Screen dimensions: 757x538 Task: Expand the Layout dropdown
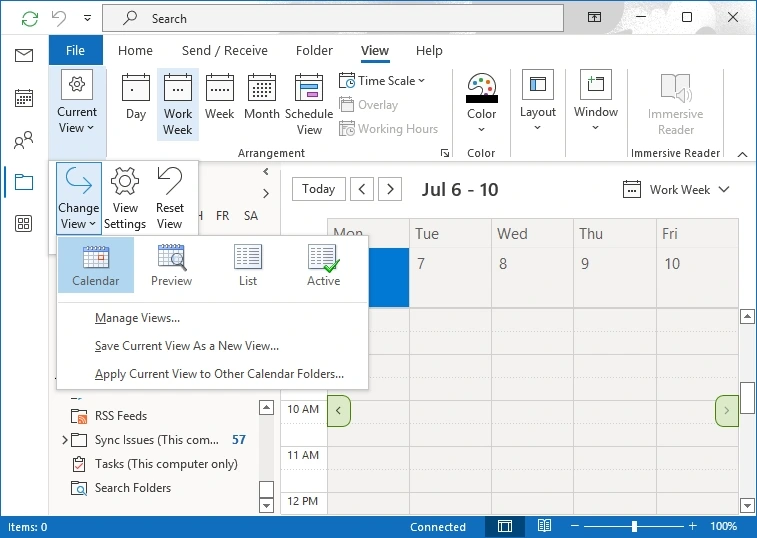click(537, 100)
